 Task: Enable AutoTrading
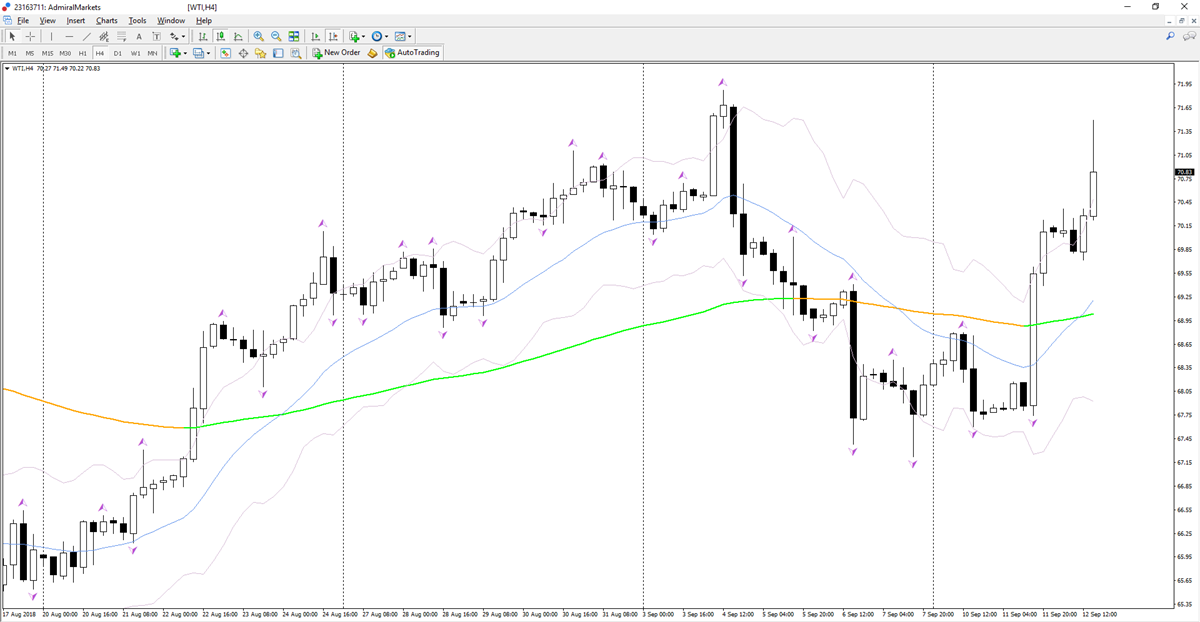pyautogui.click(x=412, y=53)
